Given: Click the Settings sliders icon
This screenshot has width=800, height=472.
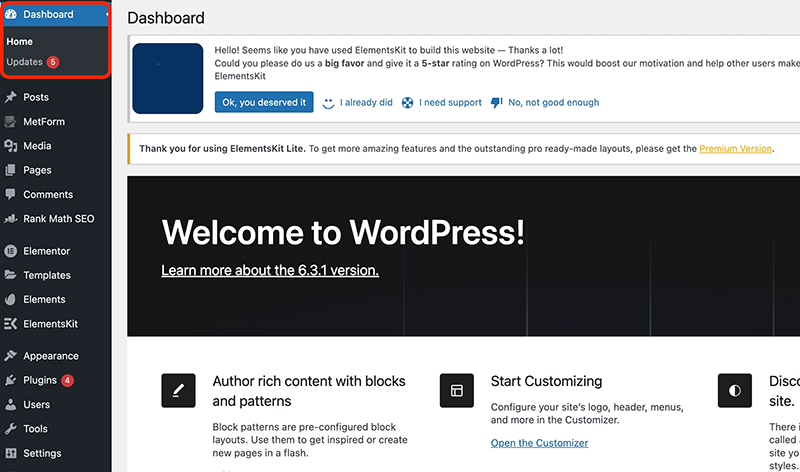Looking at the screenshot, I should [x=11, y=453].
